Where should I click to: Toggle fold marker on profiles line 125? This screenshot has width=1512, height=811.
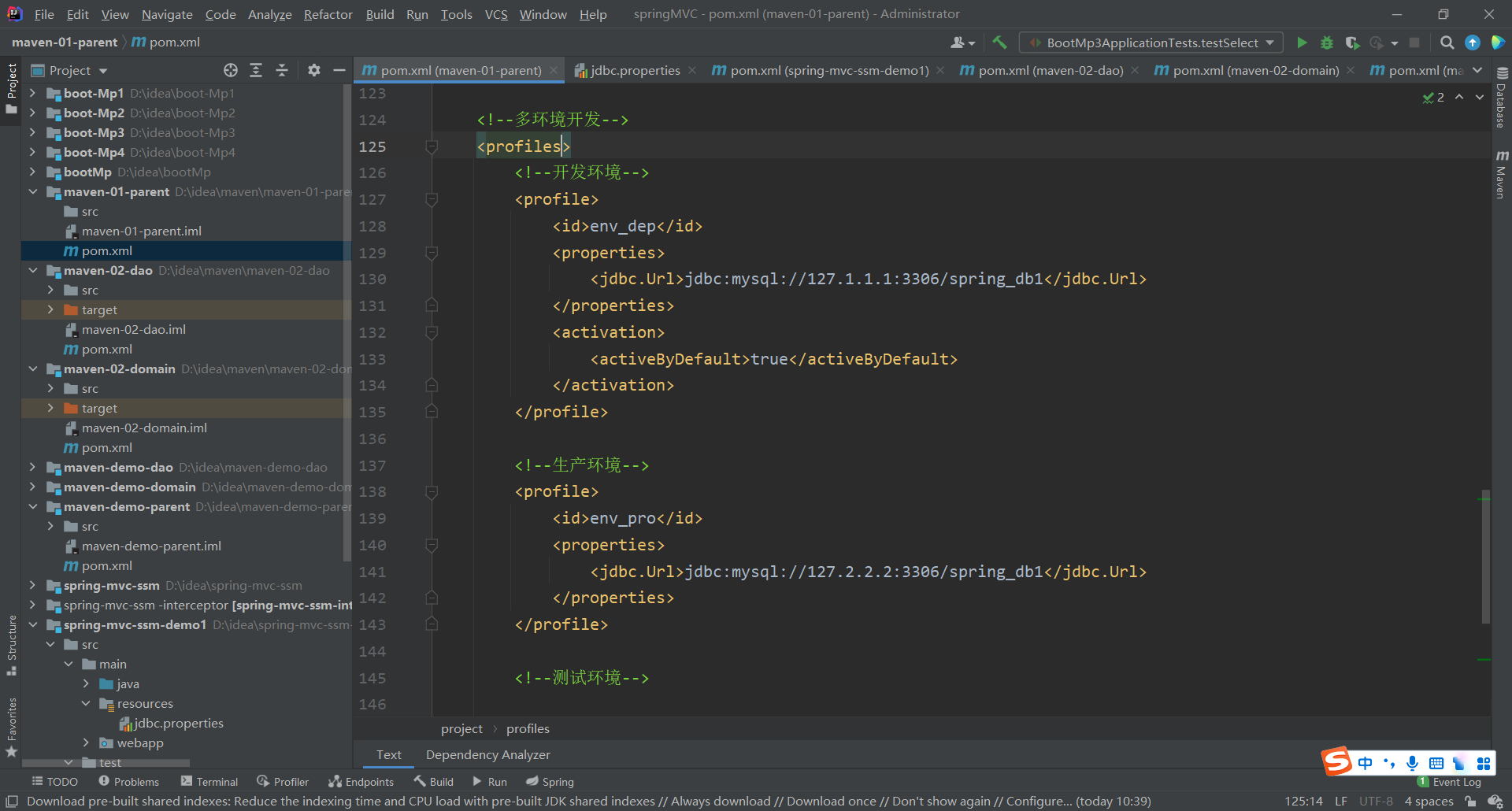point(432,146)
